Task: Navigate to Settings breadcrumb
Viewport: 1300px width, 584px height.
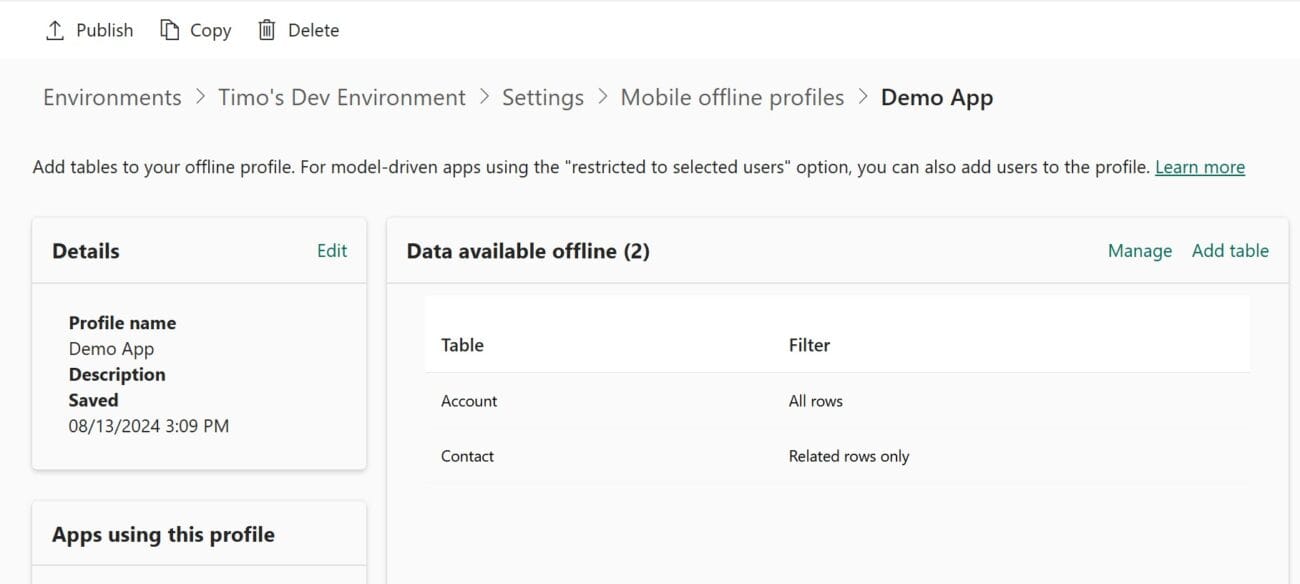Action: 543,97
